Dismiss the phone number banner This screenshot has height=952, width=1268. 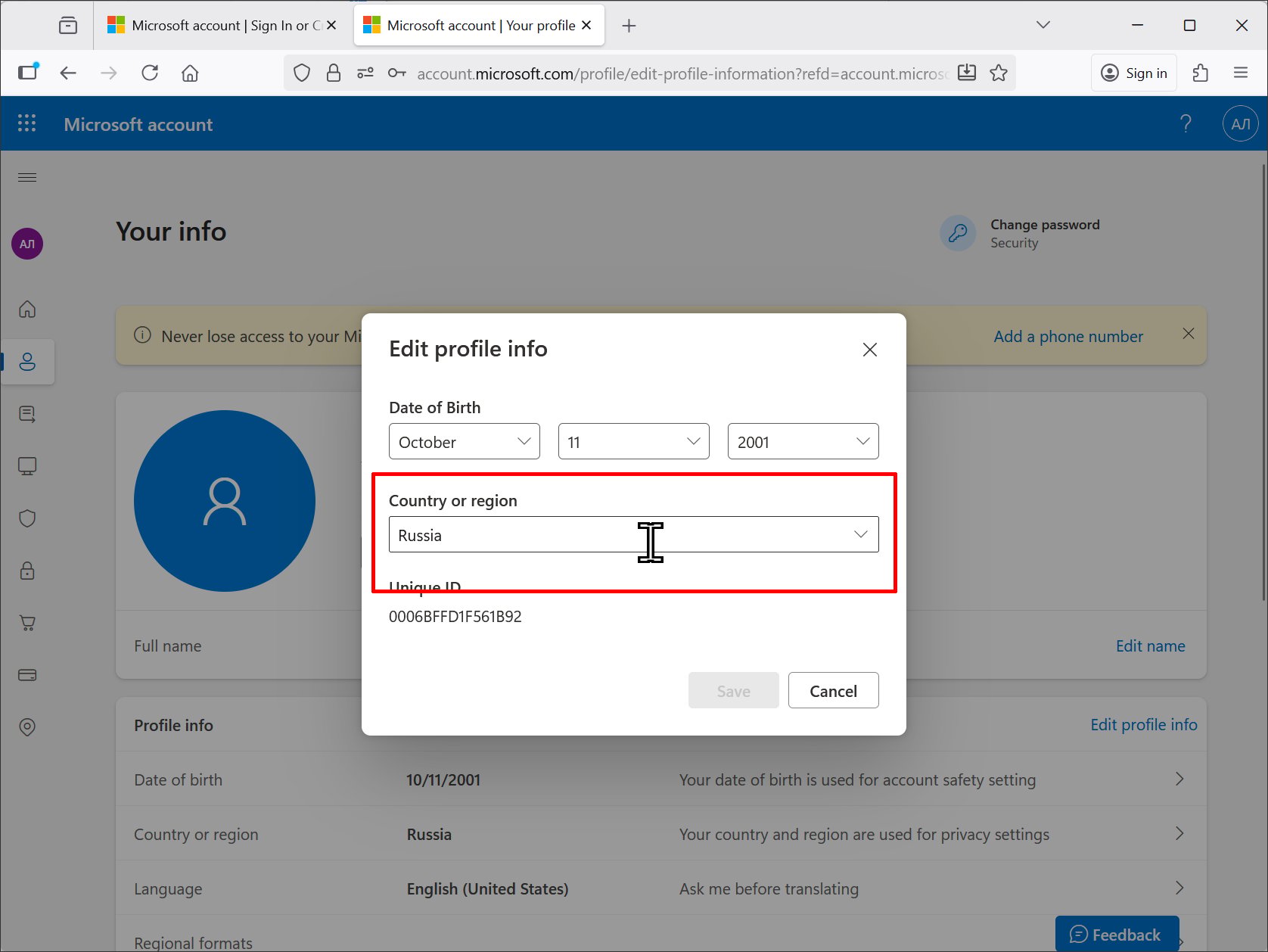[1189, 334]
